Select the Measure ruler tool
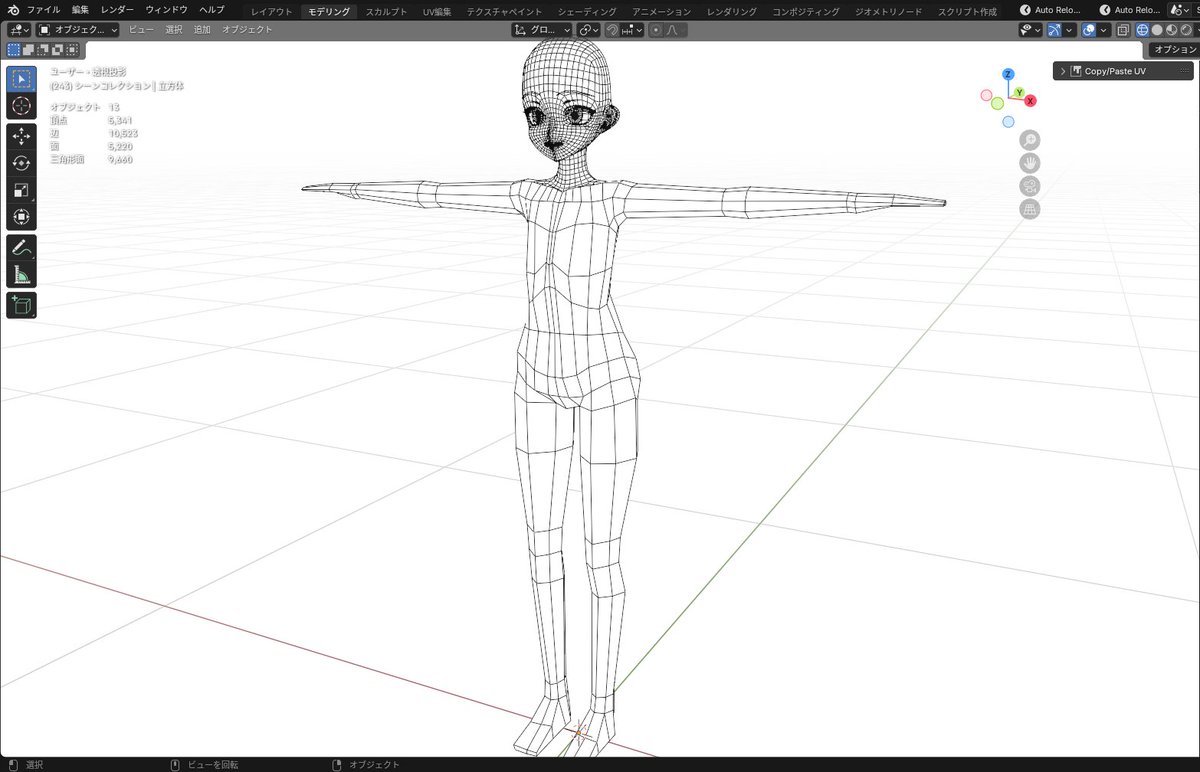The image size is (1200, 772). (22, 275)
